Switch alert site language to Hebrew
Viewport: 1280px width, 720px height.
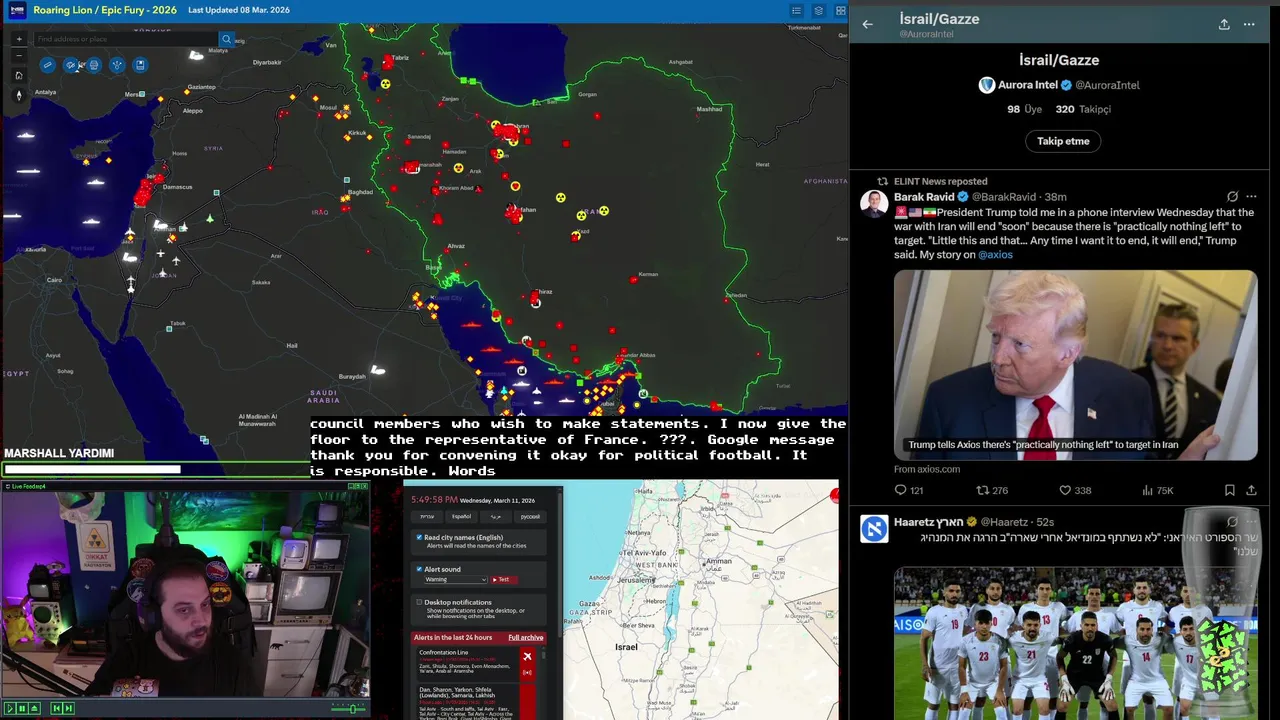(427, 517)
